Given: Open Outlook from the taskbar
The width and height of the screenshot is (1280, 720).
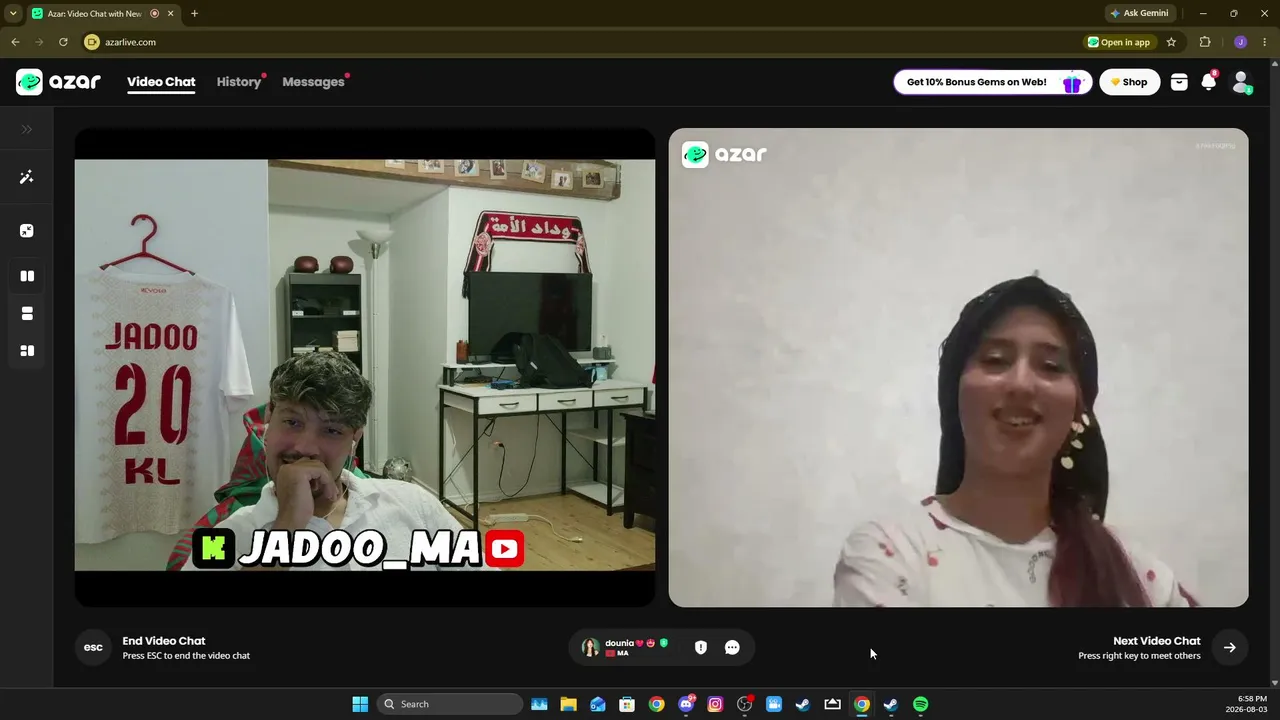Looking at the screenshot, I should pos(598,704).
